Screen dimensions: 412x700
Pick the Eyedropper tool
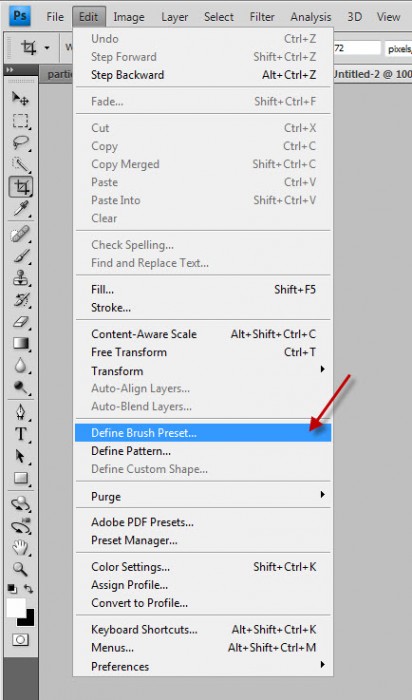coord(20,208)
